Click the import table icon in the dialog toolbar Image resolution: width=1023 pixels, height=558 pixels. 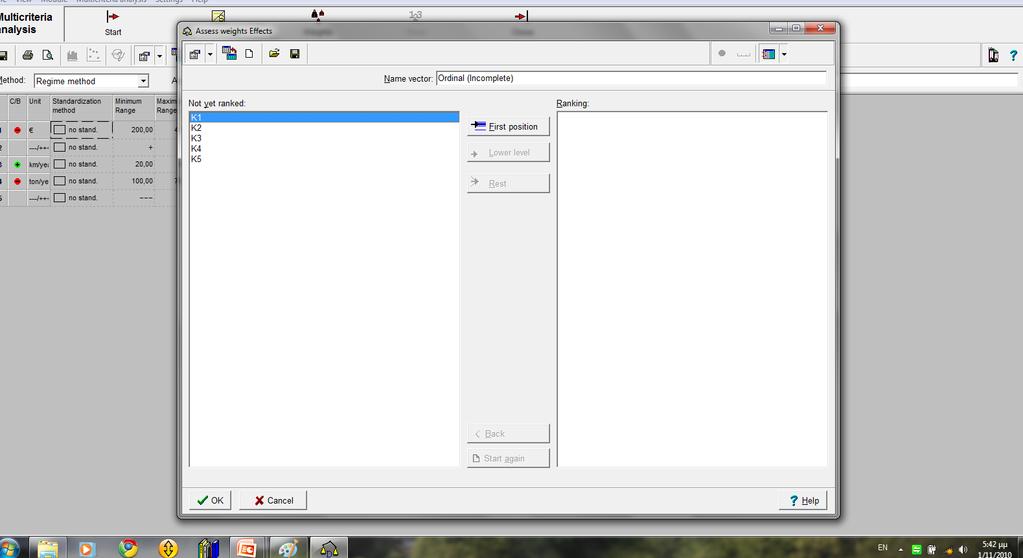pyautogui.click(x=229, y=54)
